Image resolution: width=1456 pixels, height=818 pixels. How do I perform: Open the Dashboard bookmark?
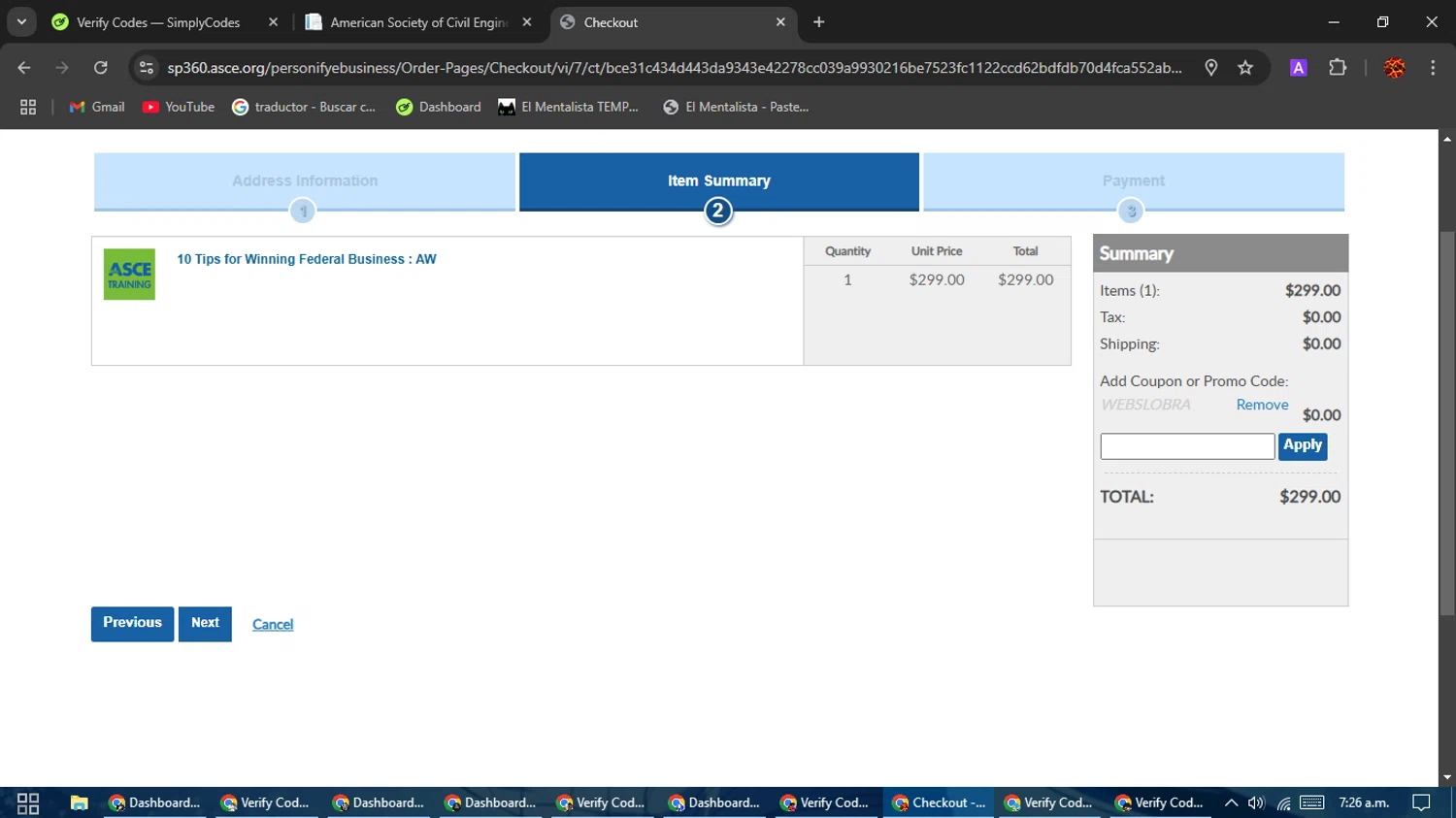point(439,107)
